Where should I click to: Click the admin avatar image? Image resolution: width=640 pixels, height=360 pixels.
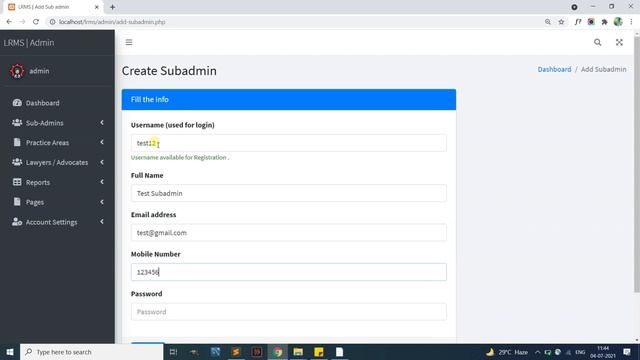click(17, 71)
